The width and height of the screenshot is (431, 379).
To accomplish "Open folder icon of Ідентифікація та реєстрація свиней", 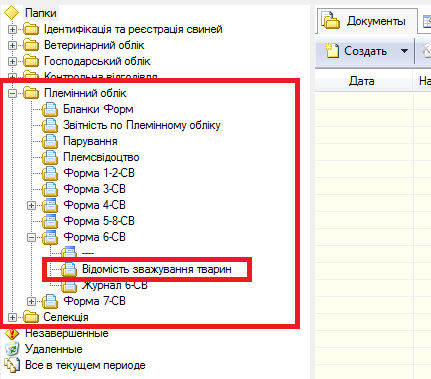I will click(31, 29).
